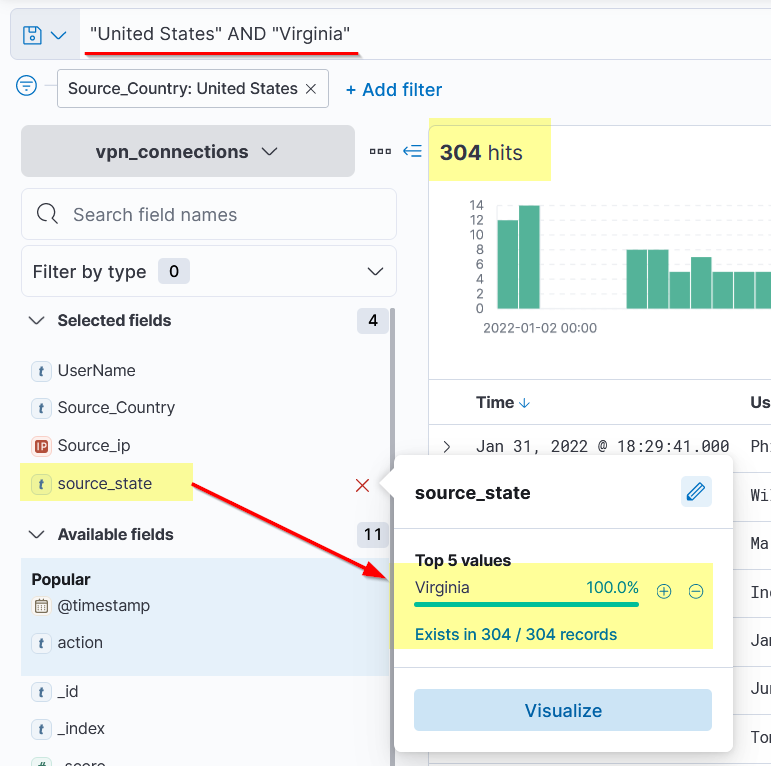
Task: Expand the Filter by type dropdown
Action: [209, 272]
